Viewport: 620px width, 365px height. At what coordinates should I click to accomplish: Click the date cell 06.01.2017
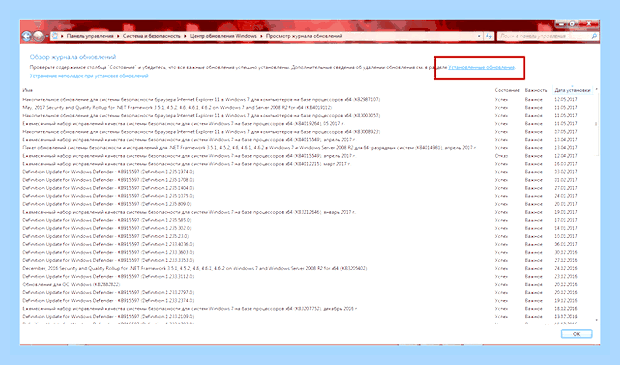tap(566, 244)
